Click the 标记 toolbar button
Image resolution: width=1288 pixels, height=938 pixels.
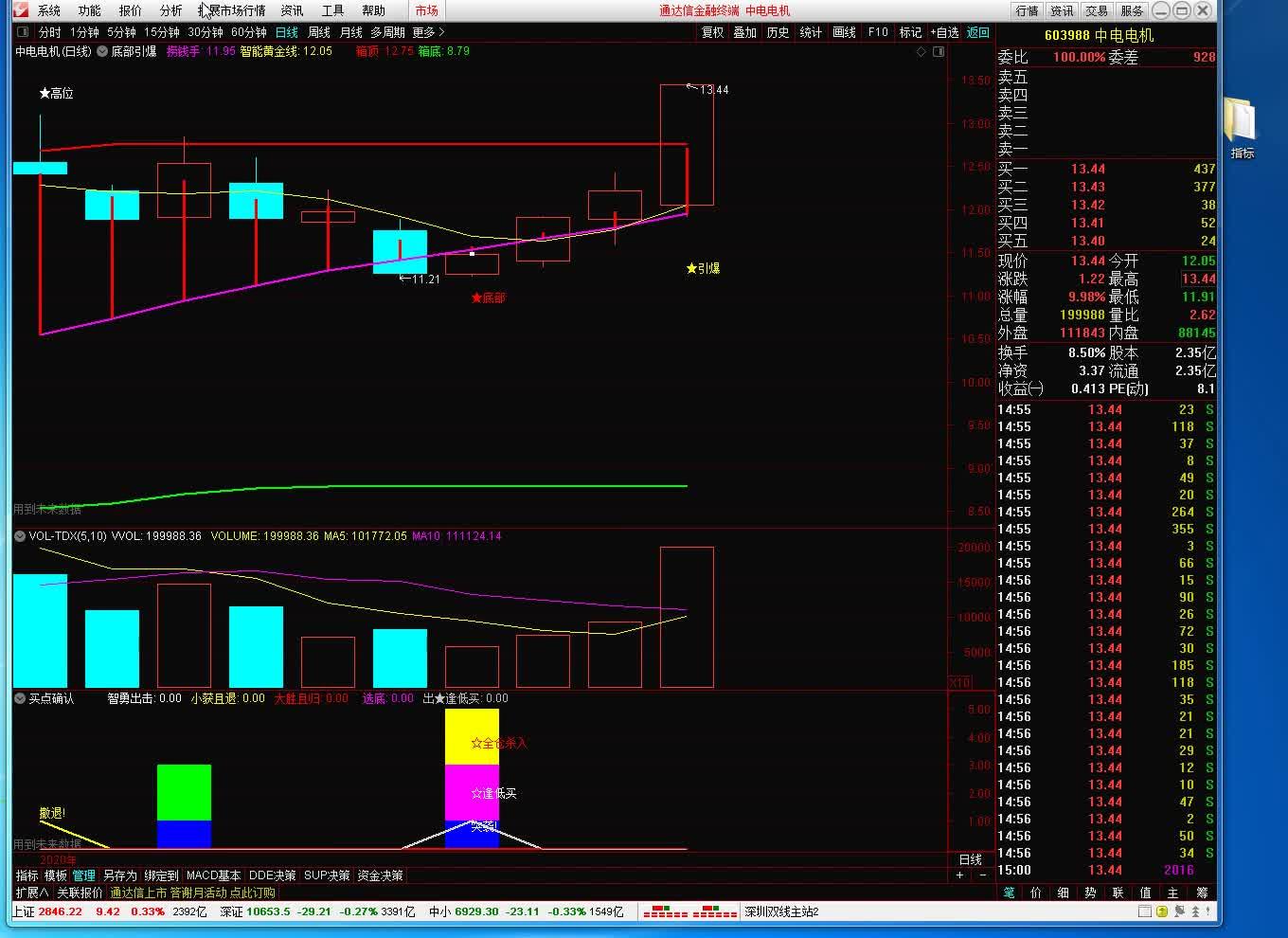910,32
